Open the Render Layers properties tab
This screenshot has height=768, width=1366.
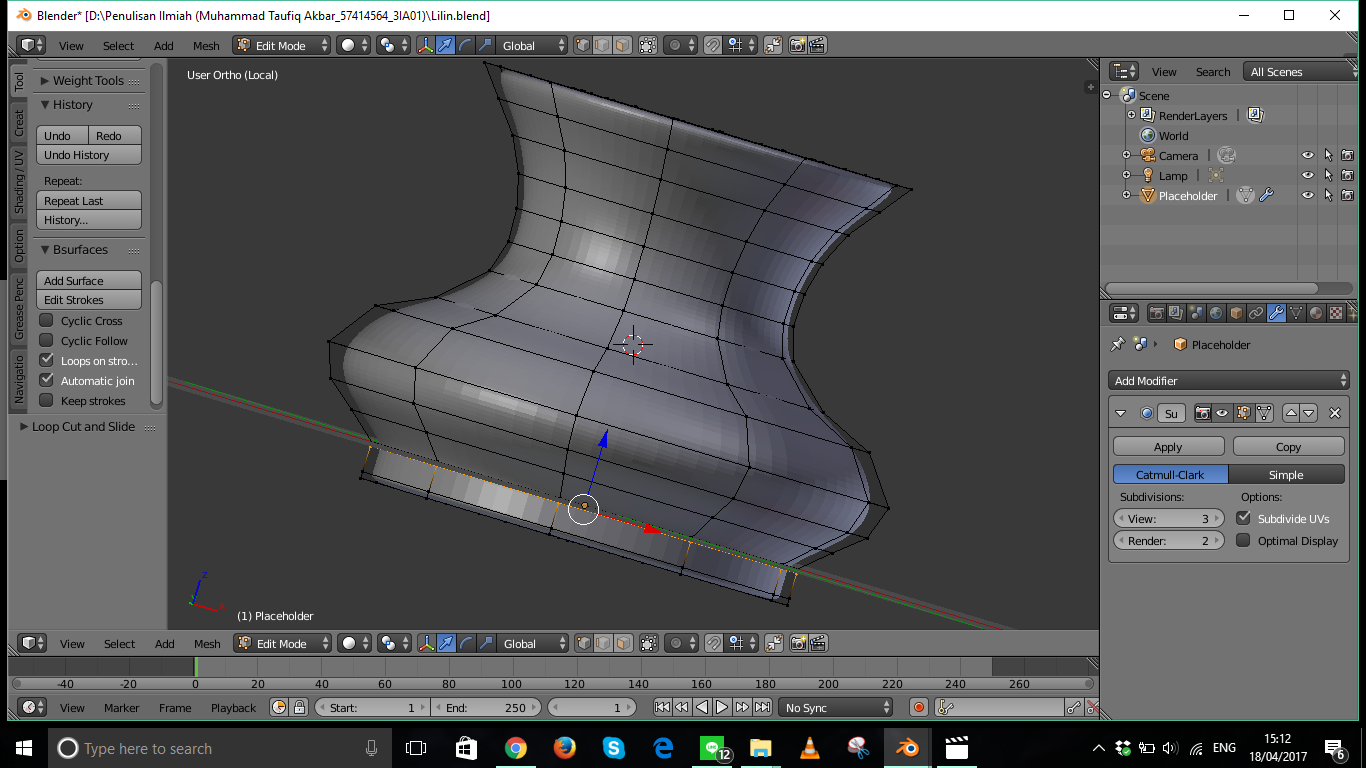[1176, 313]
